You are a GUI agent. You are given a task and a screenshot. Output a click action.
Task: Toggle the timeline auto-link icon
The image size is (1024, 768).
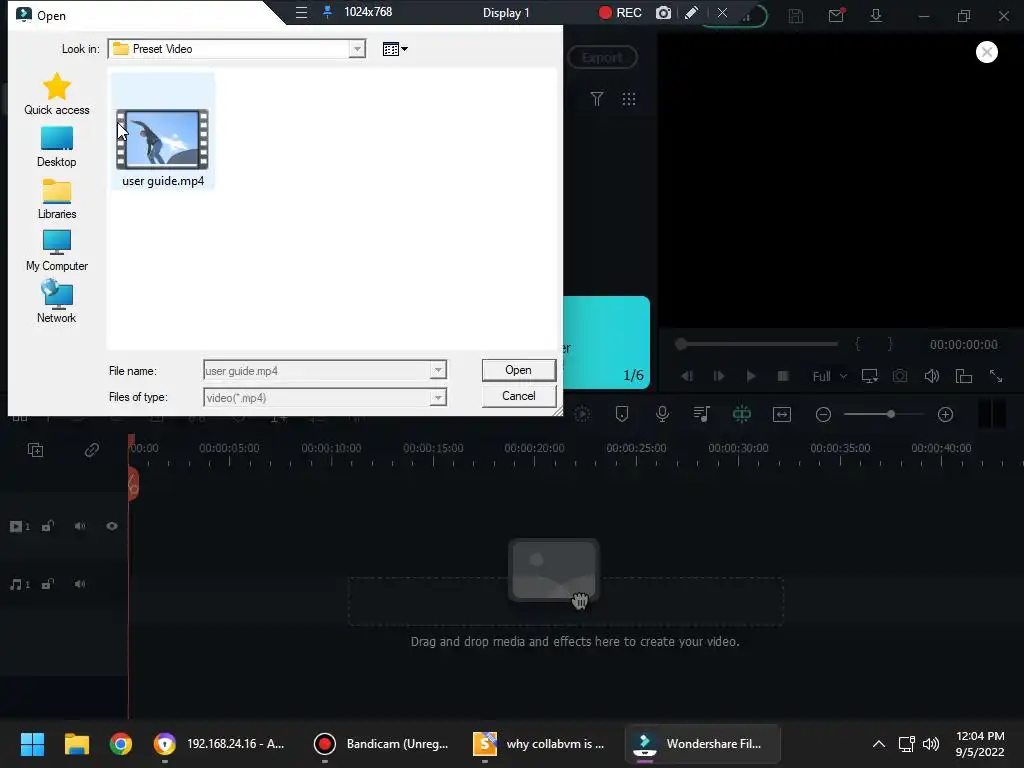point(91,449)
